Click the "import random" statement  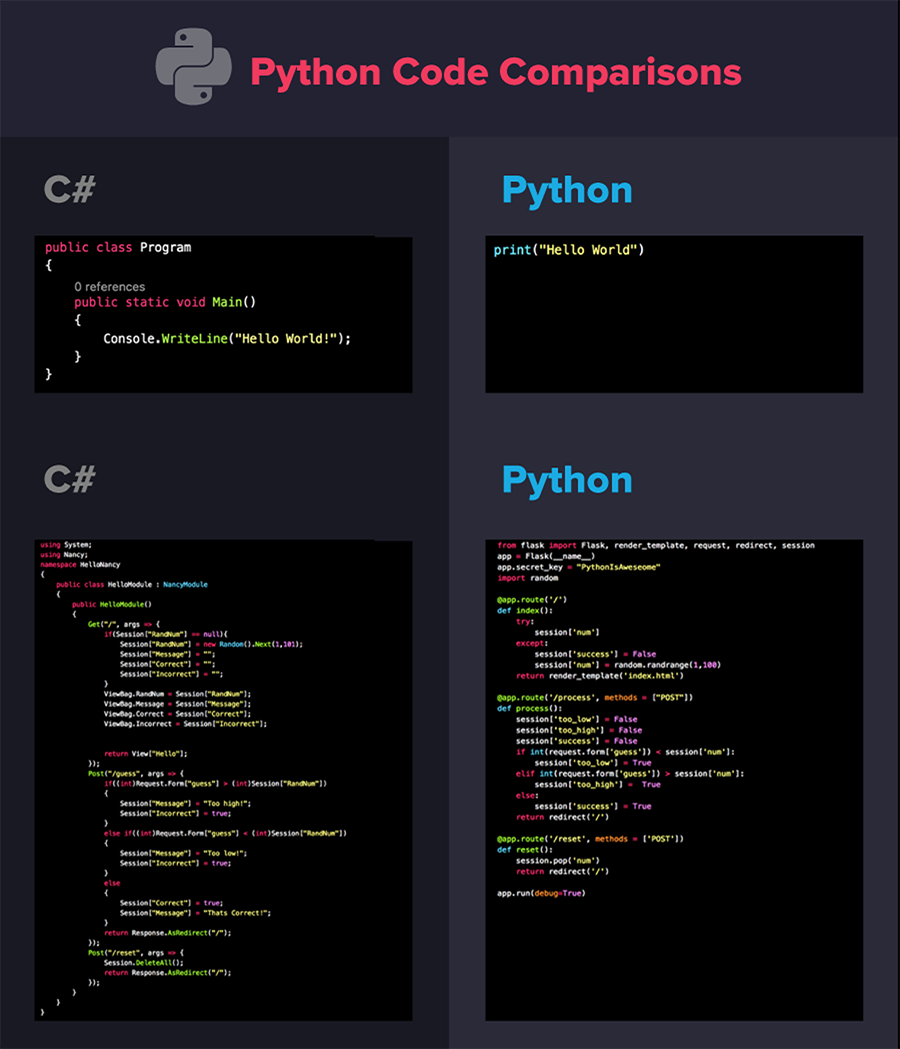527,578
